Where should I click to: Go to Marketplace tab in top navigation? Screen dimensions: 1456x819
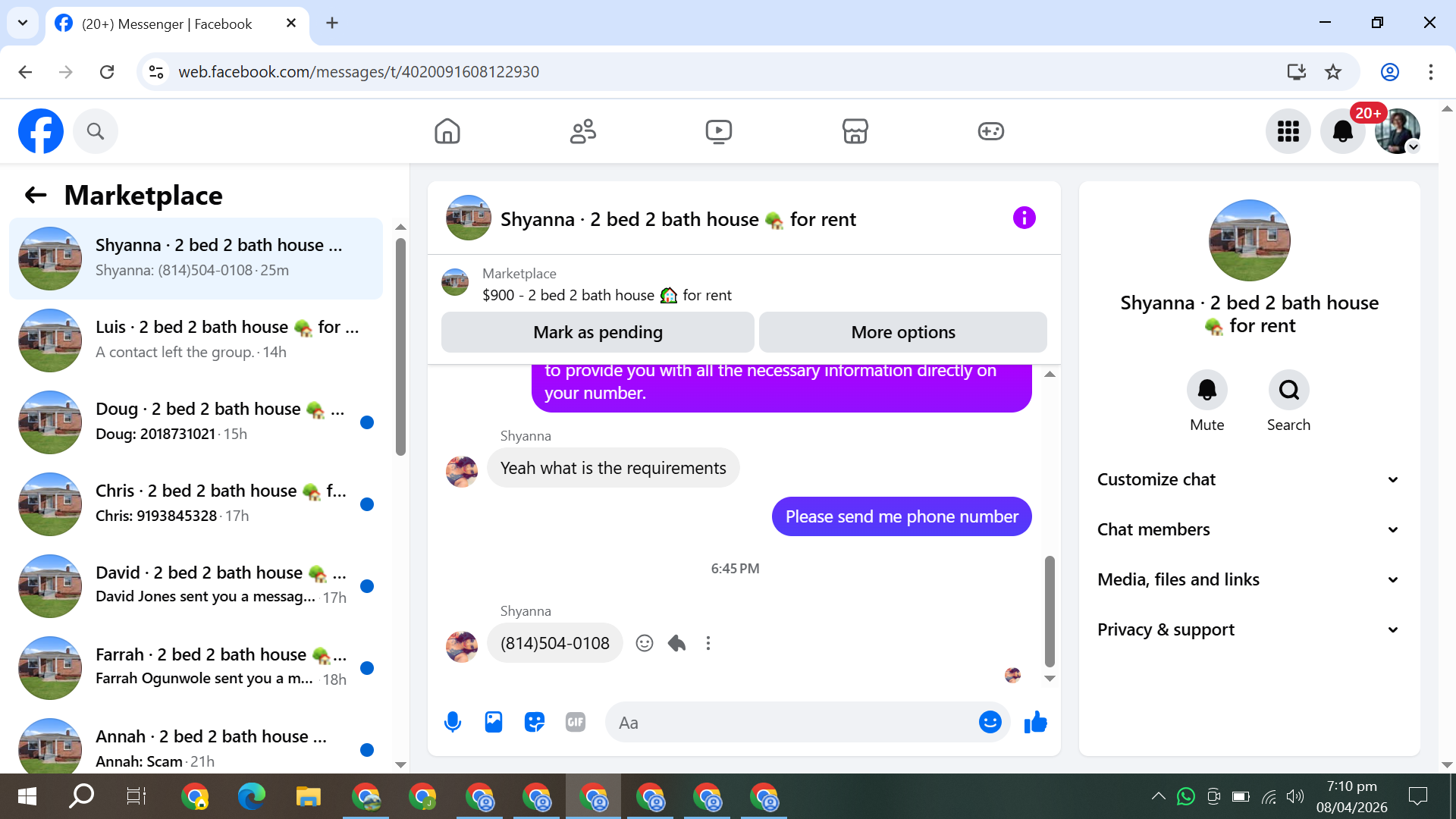[855, 131]
